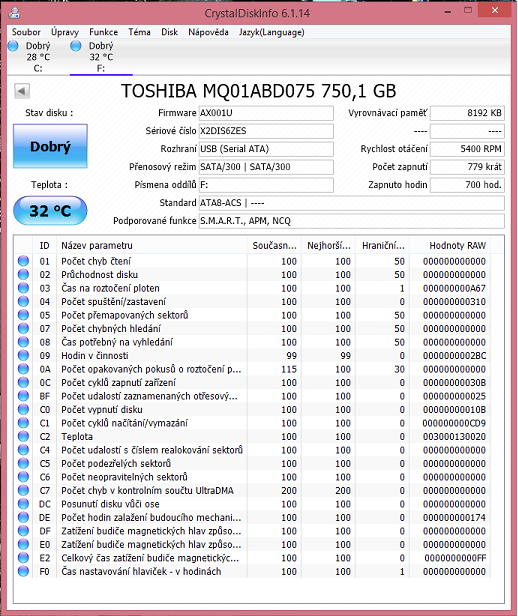
Task: Click the buffer size field 8192 KB
Action: 467,113
